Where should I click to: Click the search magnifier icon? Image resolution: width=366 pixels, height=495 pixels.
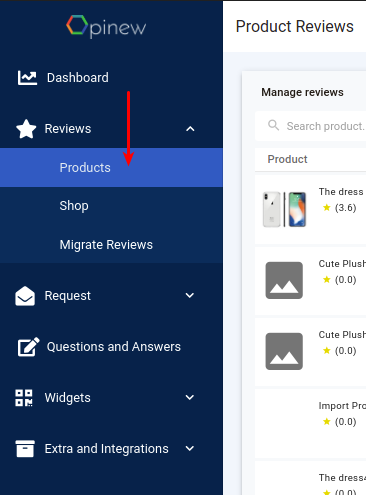click(274, 125)
